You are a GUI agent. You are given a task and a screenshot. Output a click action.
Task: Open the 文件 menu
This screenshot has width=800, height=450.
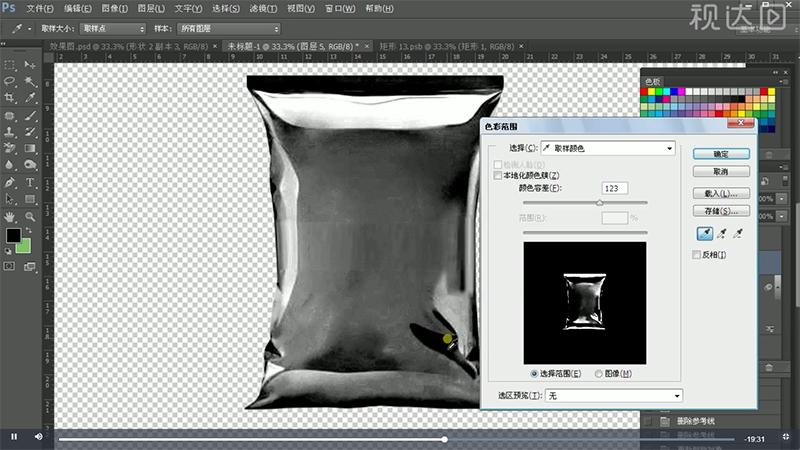[x=40, y=9]
